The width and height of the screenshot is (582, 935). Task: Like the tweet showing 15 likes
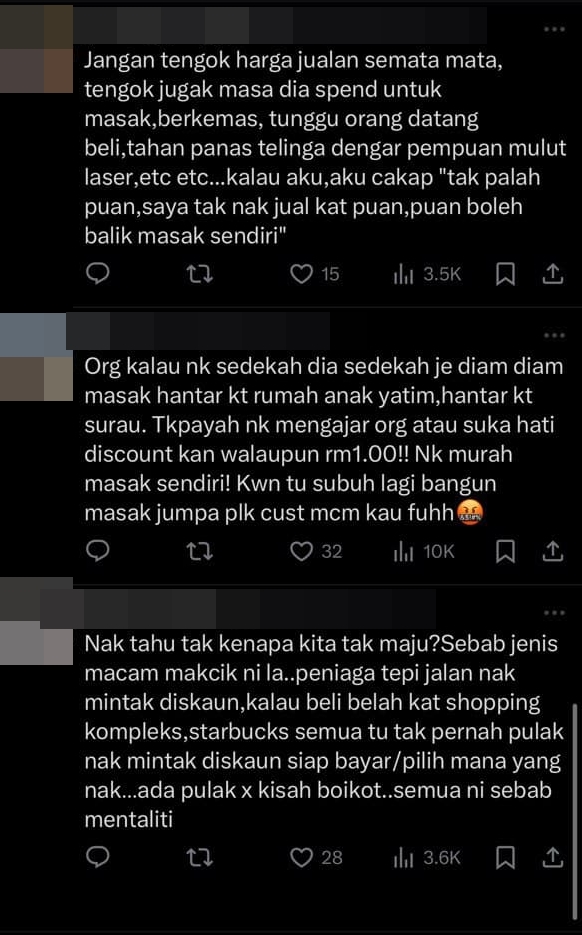point(314,274)
